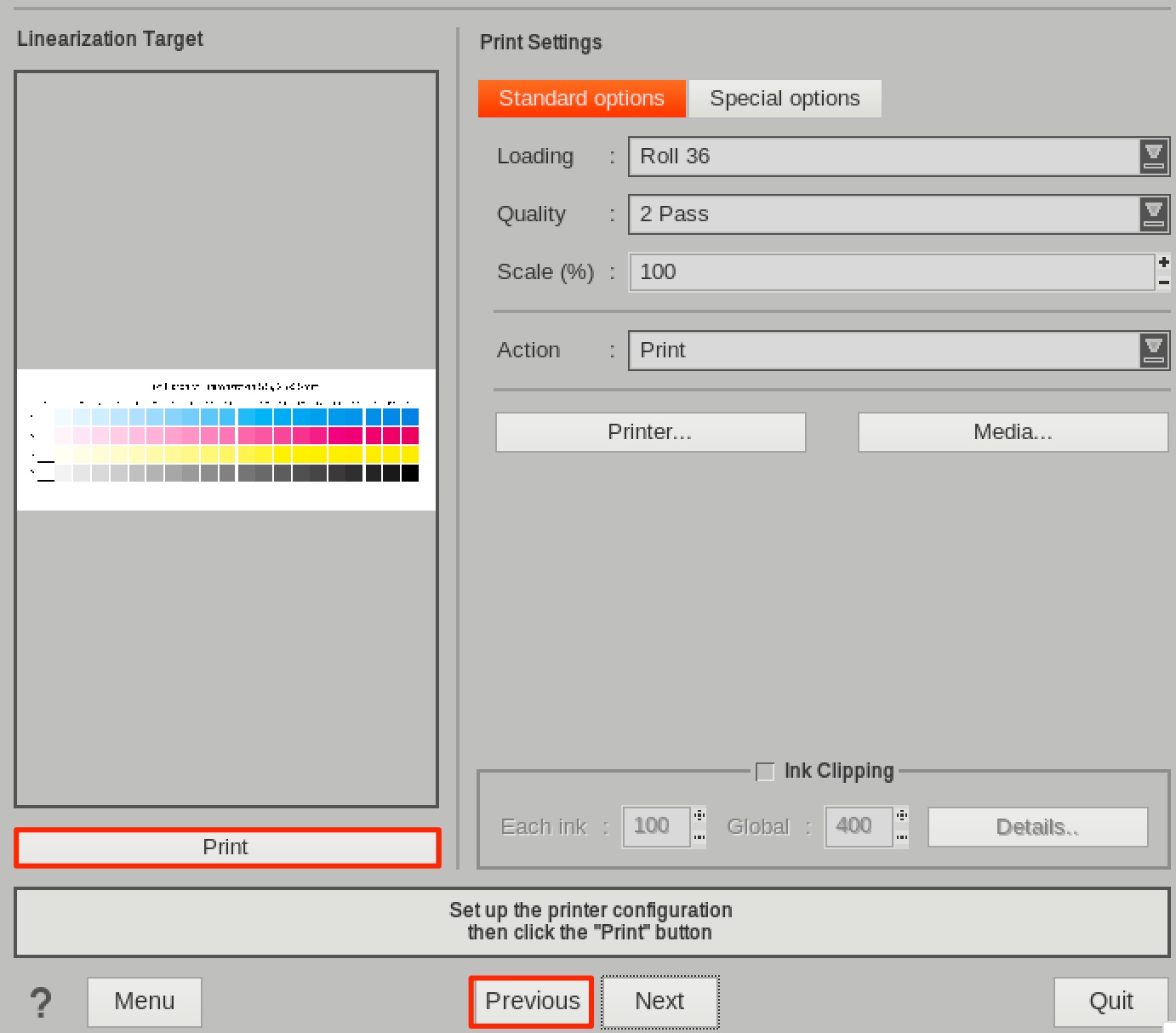Open the Loading dropdown arrow
The width and height of the screenshot is (1176, 1033).
point(1153,157)
